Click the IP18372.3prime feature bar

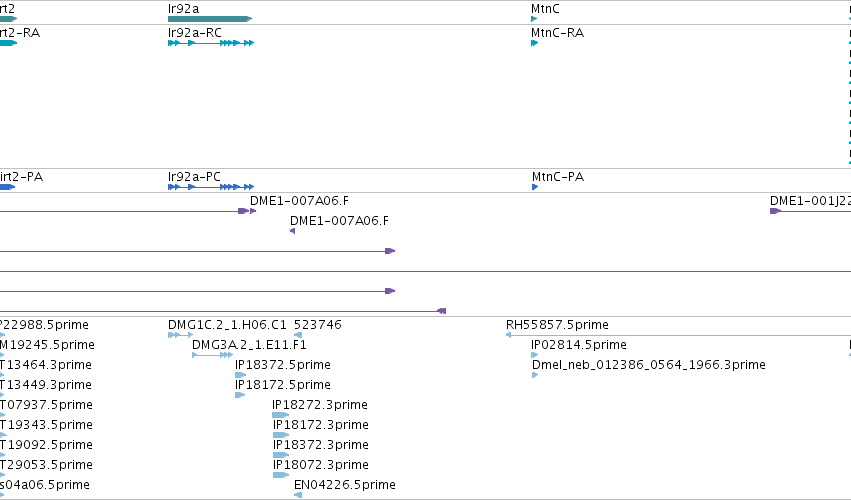[281, 455]
